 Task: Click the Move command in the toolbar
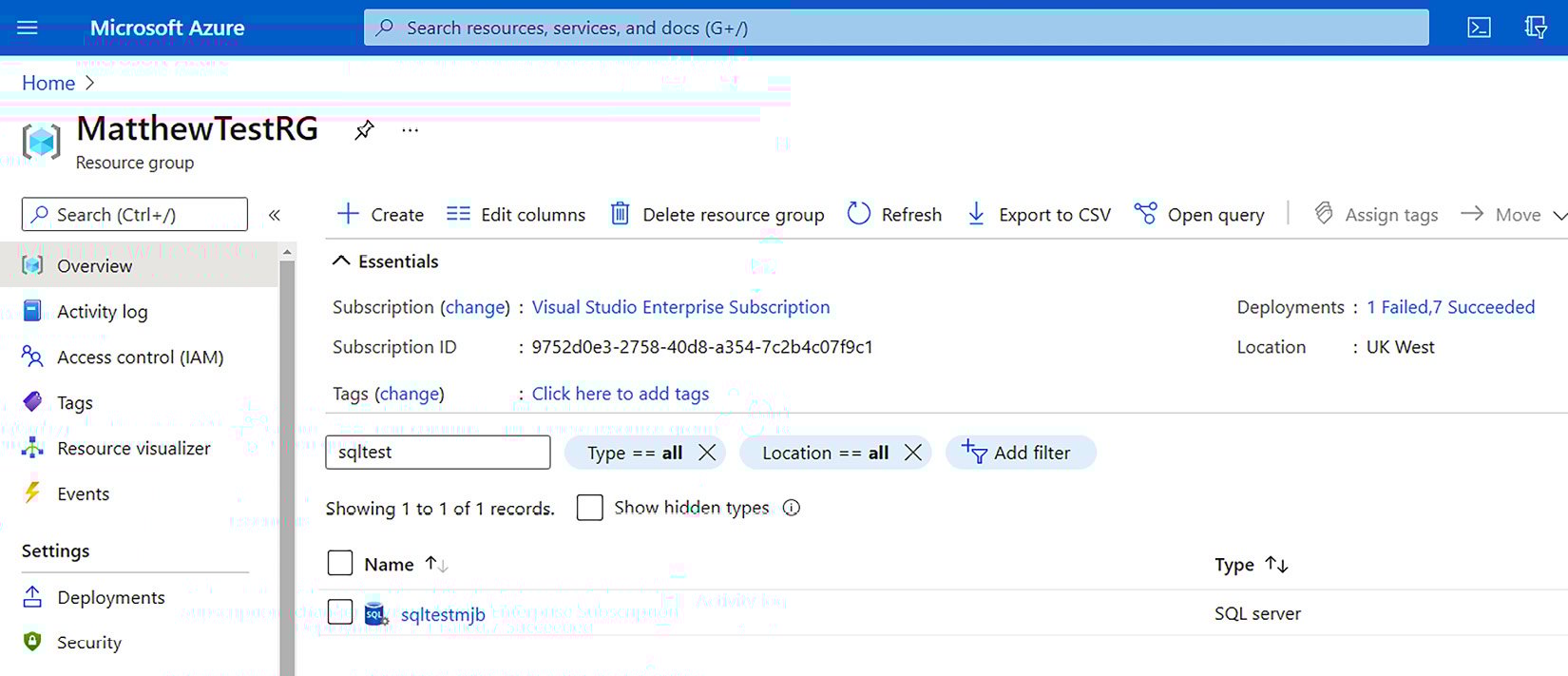click(1501, 215)
